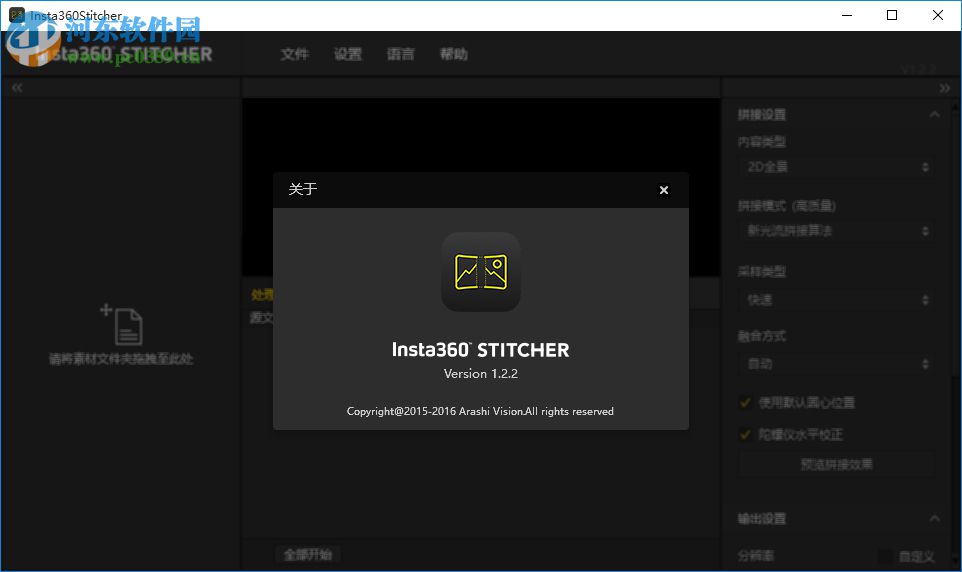
Task: Open the 设置 menu
Action: point(348,54)
